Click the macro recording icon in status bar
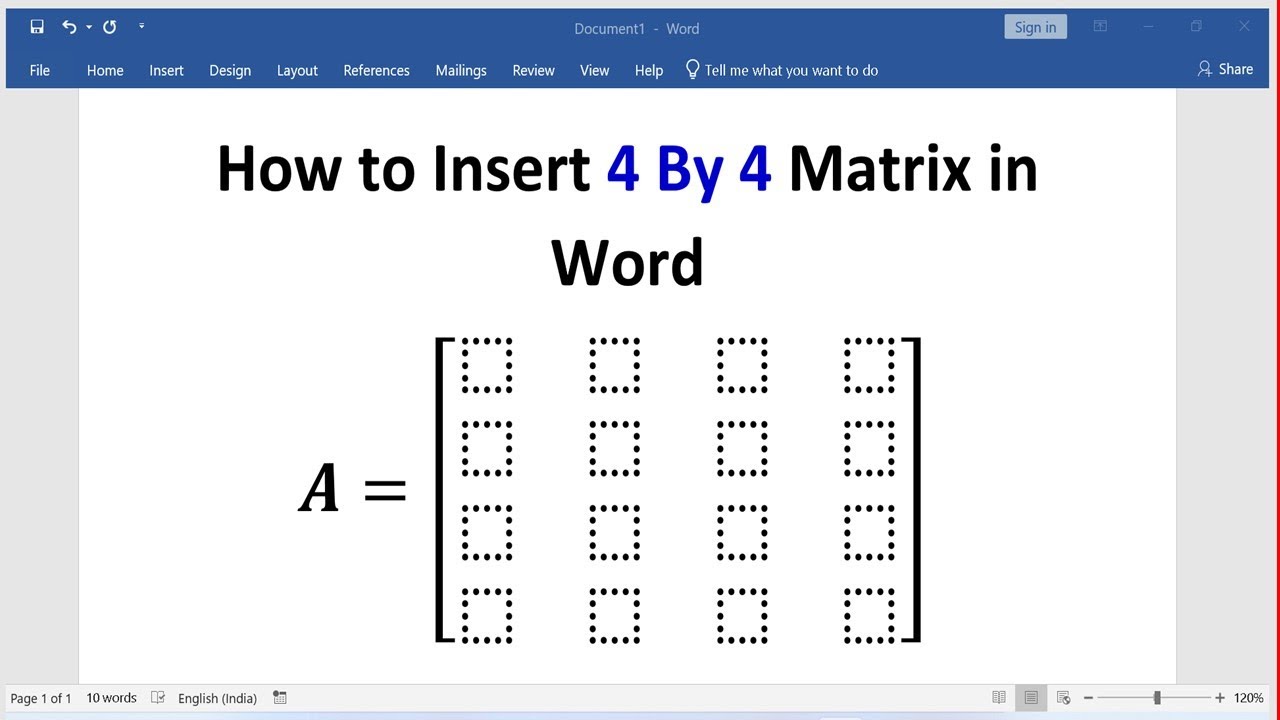The width and height of the screenshot is (1280, 720). pyautogui.click(x=280, y=698)
